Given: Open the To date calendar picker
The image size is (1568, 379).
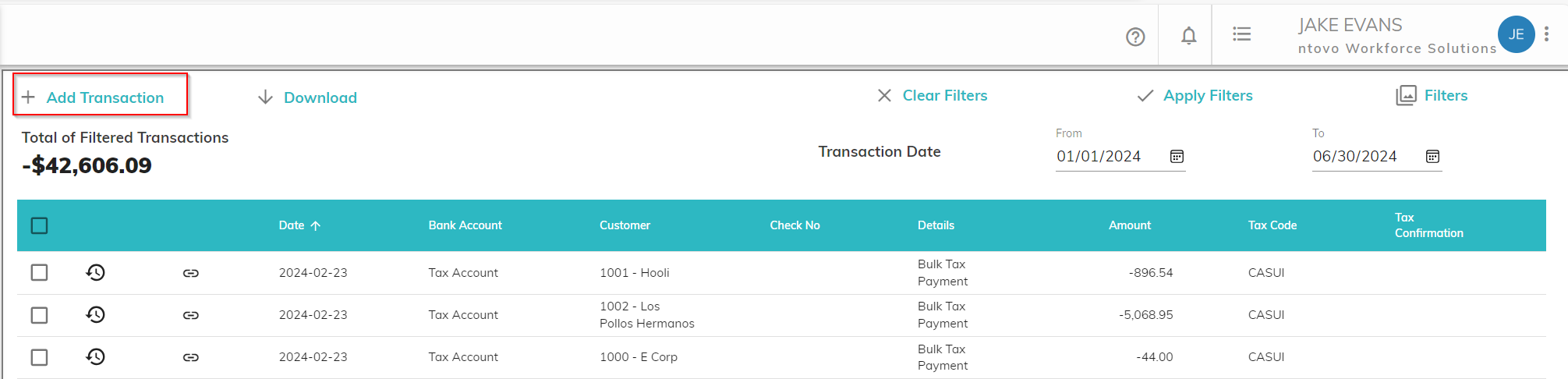Looking at the screenshot, I should pos(1432,157).
